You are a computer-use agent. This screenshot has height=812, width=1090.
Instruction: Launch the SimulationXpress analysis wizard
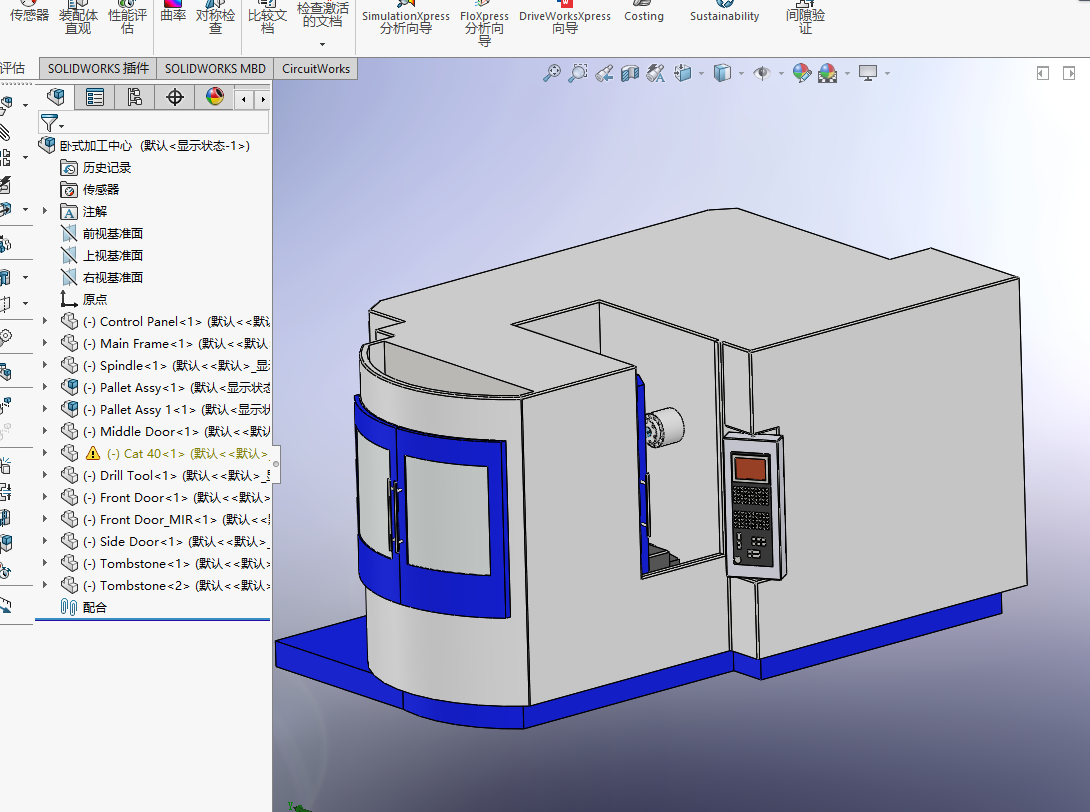406,18
